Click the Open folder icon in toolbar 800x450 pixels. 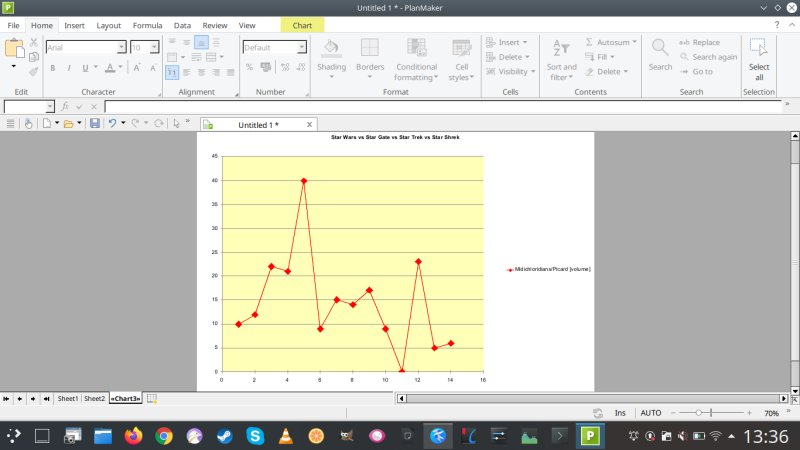pos(68,123)
